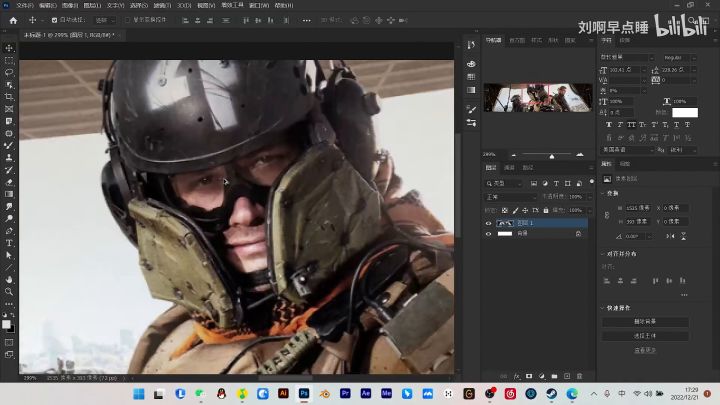Select the Lasso tool
The width and height of the screenshot is (720, 405).
[x=9, y=73]
